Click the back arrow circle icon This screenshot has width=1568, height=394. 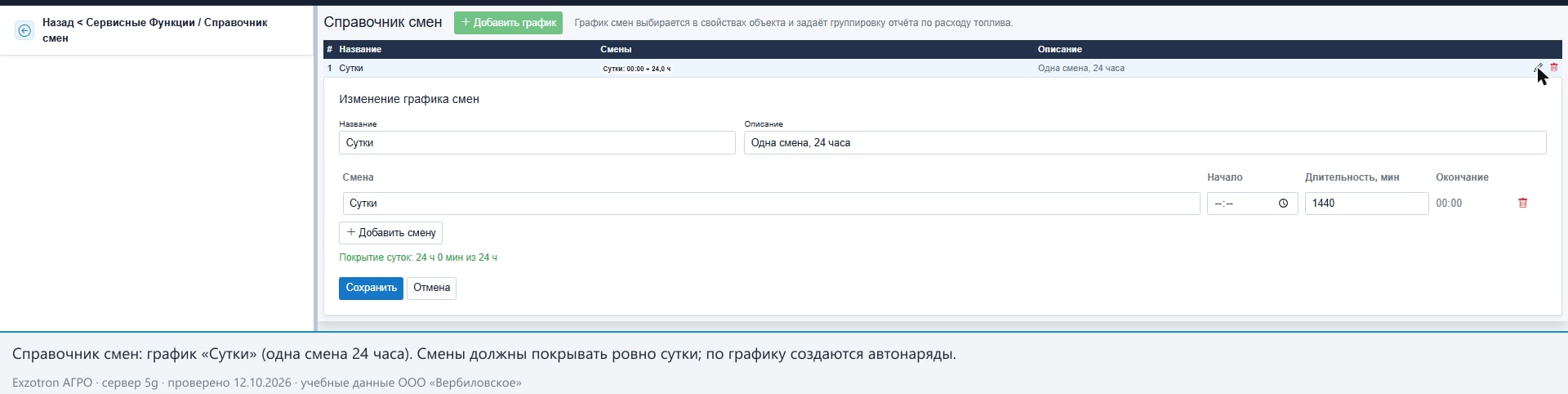click(24, 30)
